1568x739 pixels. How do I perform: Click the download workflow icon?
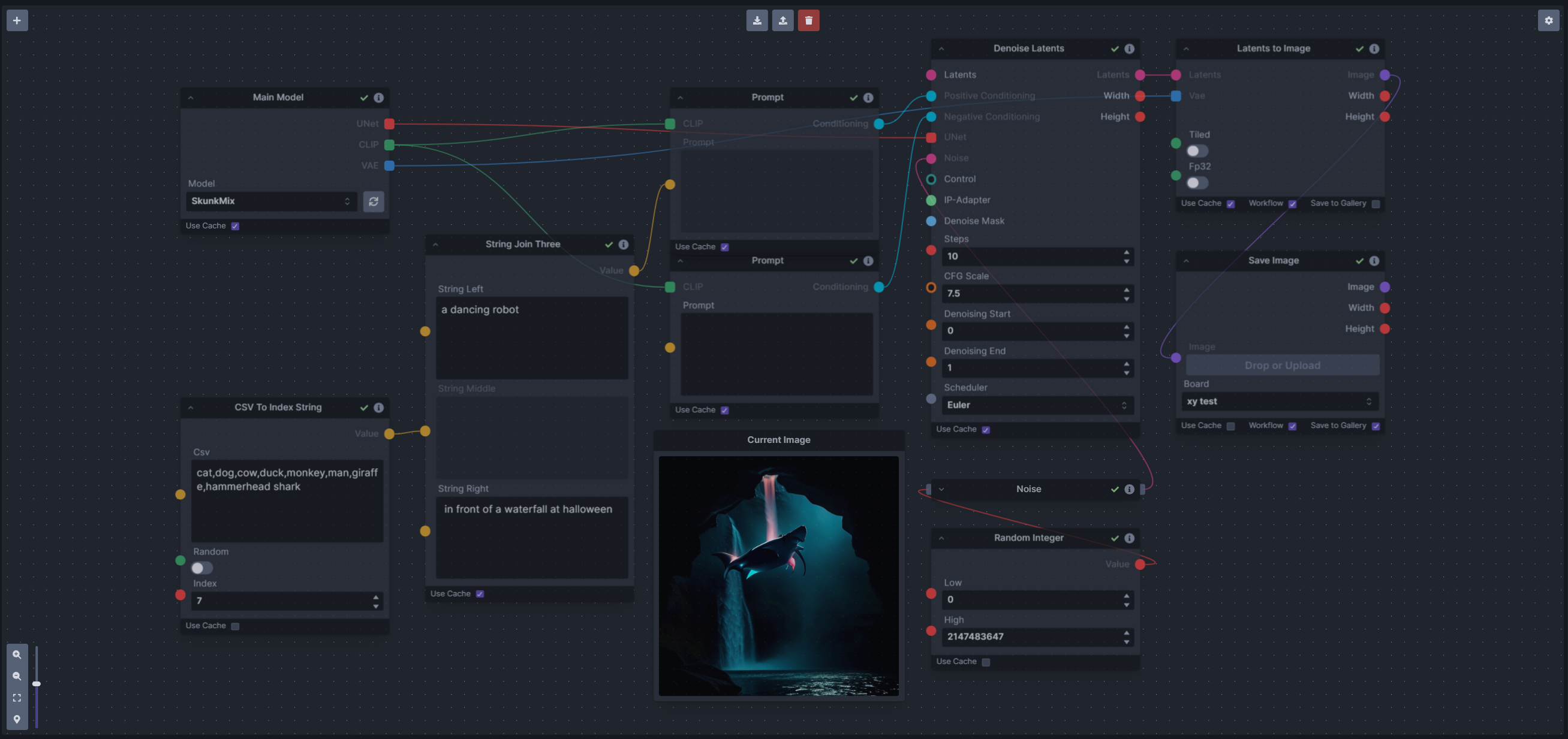(x=757, y=20)
